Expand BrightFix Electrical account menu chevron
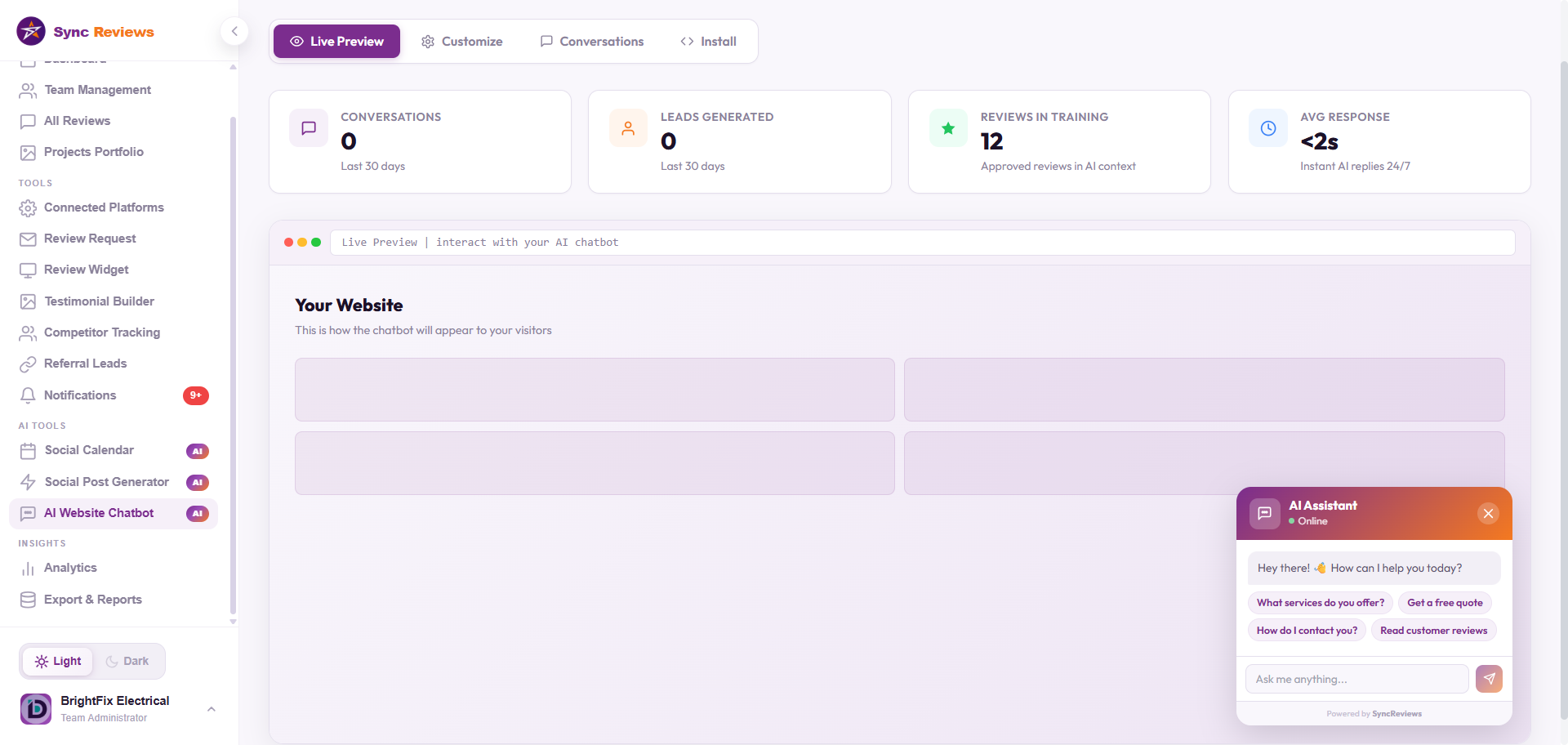 point(212,709)
